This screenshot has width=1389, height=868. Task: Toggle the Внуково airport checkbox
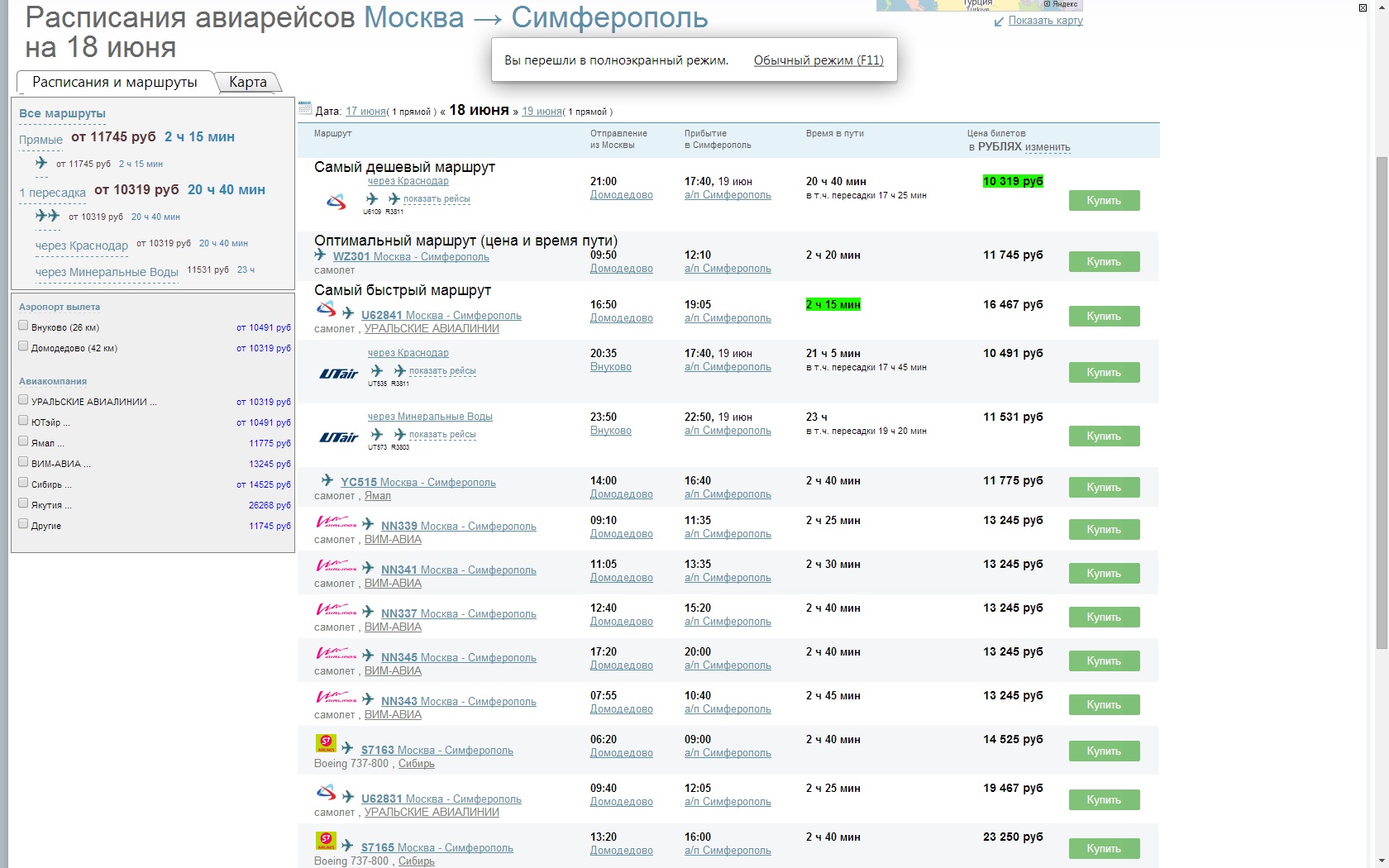23,326
